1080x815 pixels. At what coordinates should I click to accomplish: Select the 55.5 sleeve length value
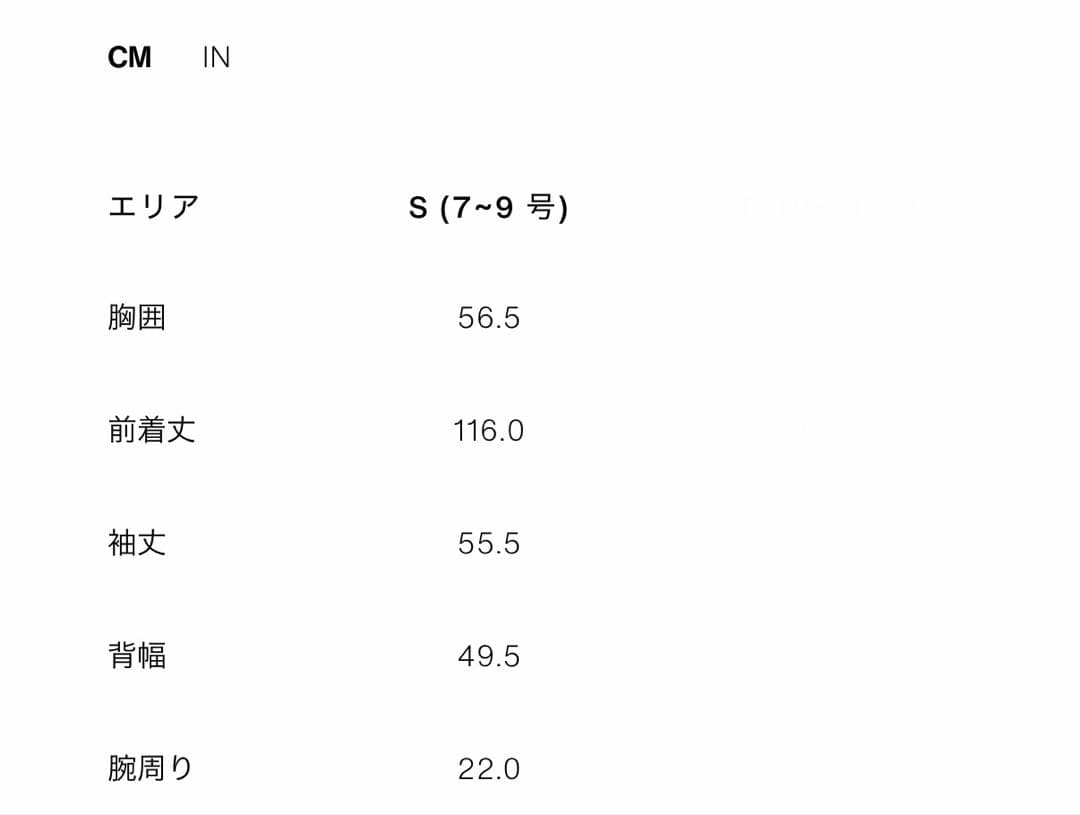tap(487, 543)
